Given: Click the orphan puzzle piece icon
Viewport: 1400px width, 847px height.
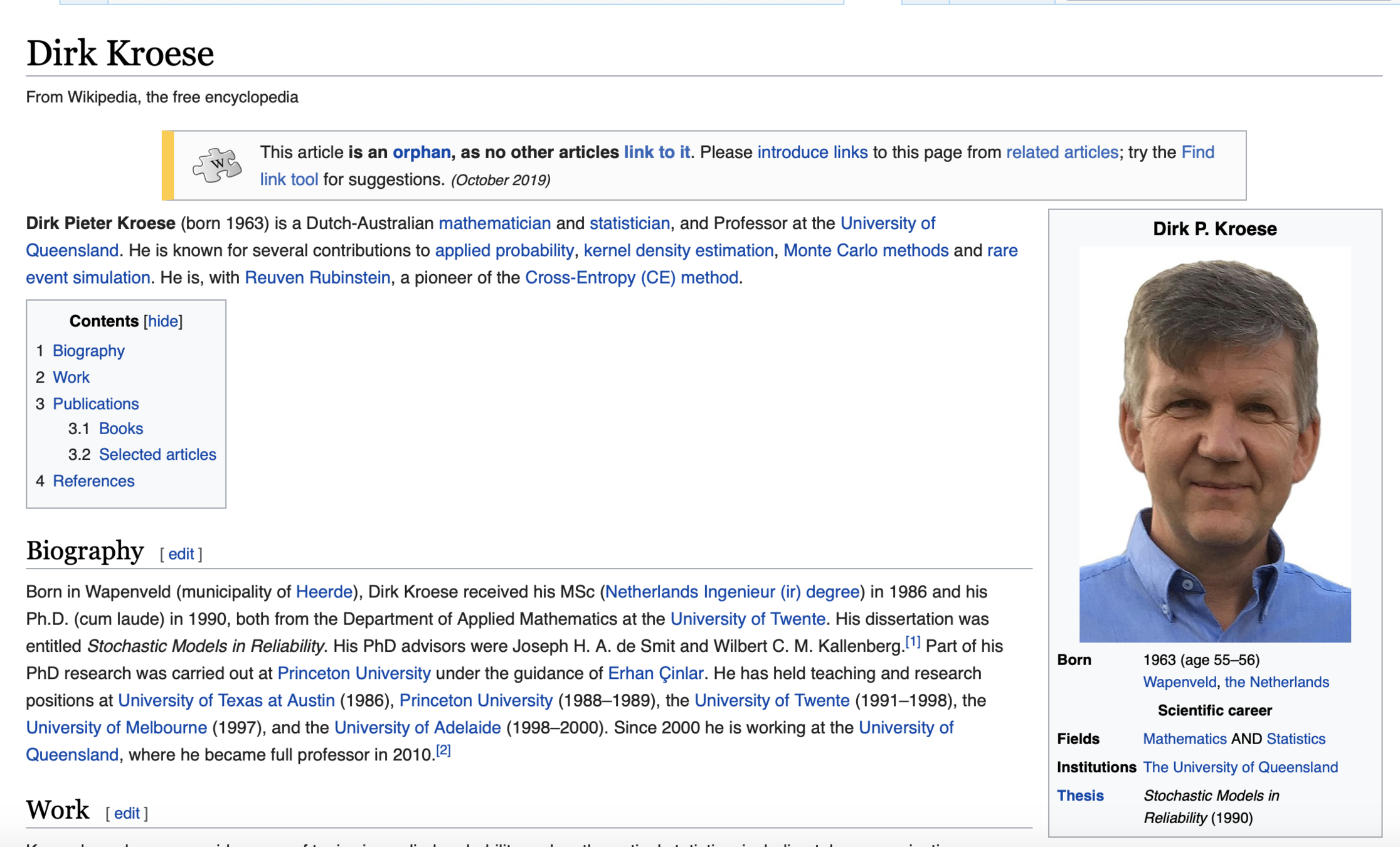Looking at the screenshot, I should point(216,165).
